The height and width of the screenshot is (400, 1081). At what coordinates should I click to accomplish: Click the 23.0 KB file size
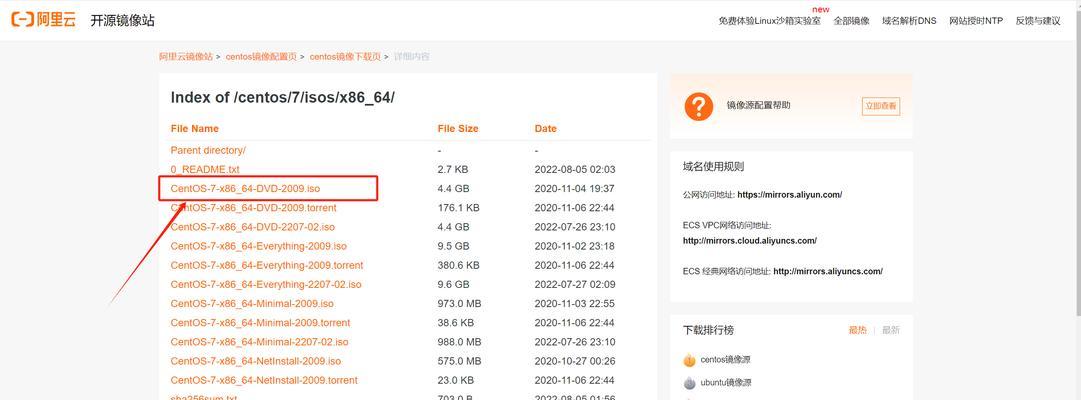tap(456, 381)
